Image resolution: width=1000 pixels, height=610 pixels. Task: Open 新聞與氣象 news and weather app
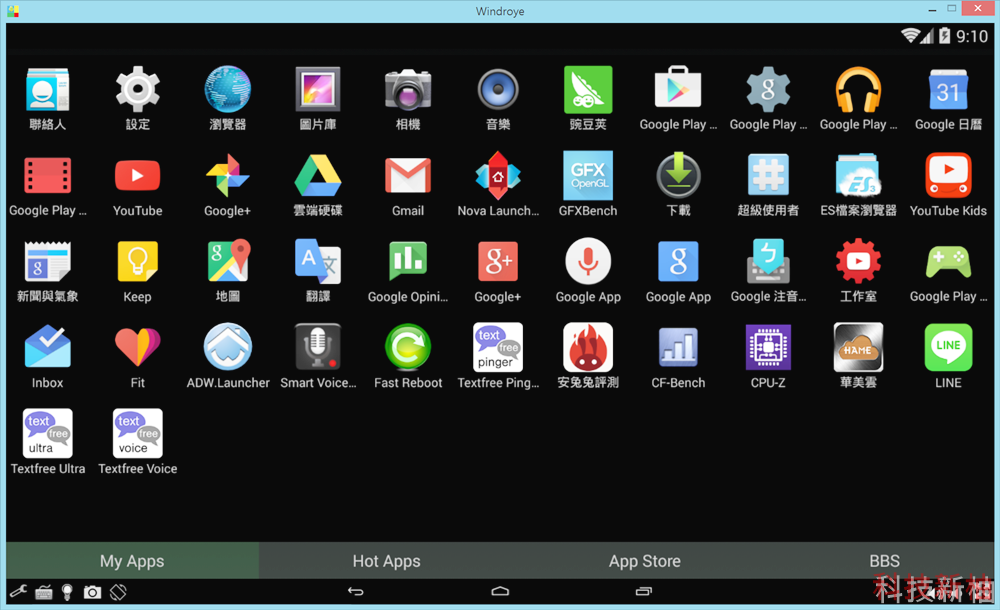coord(47,262)
